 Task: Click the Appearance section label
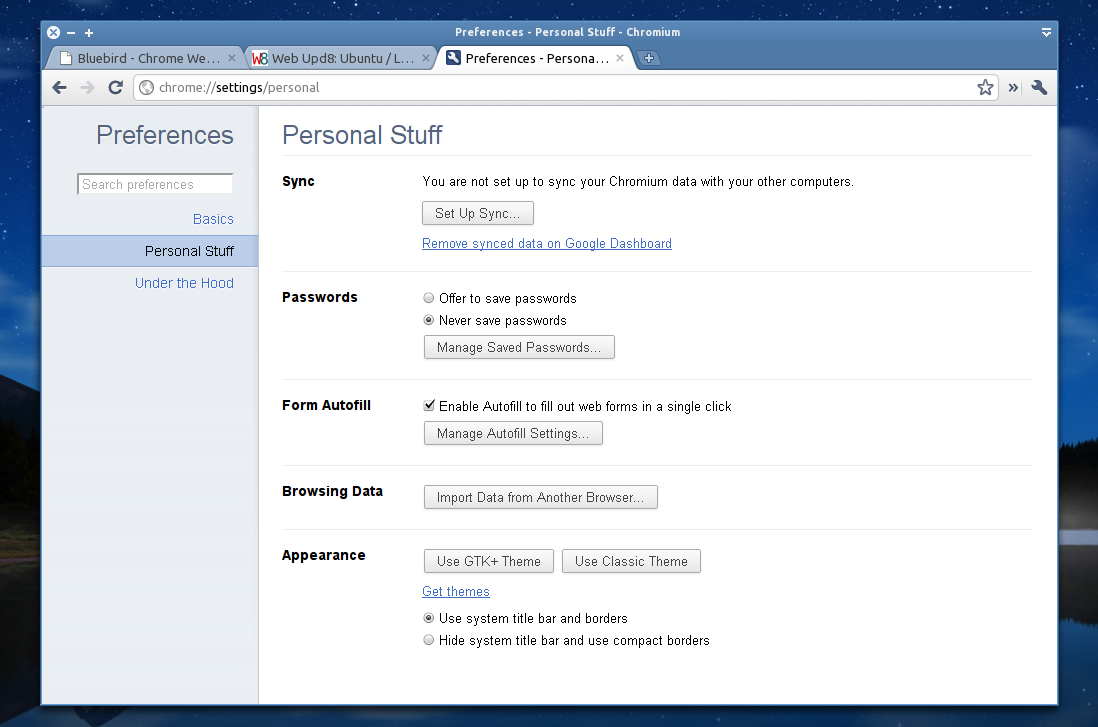coord(324,555)
